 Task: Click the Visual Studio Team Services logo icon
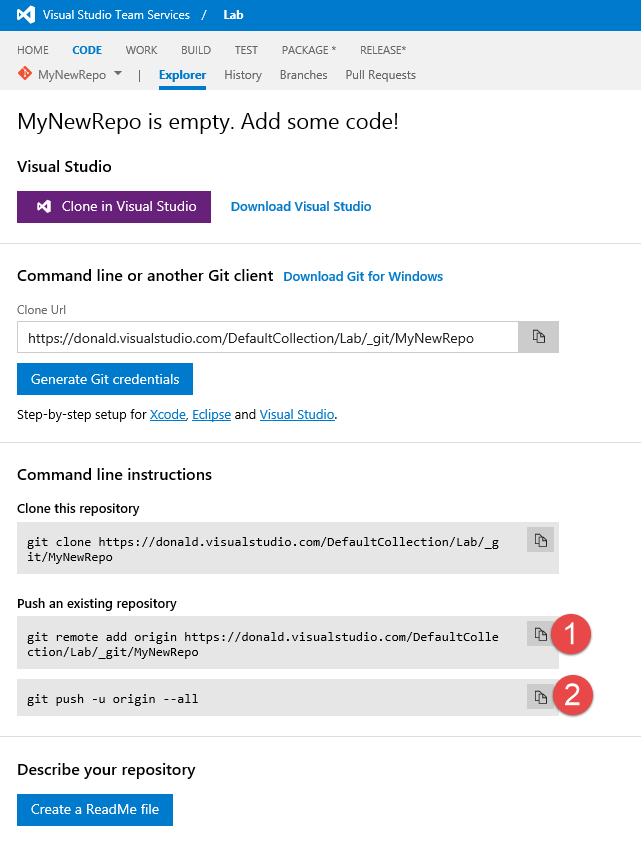pyautogui.click(x=26, y=15)
